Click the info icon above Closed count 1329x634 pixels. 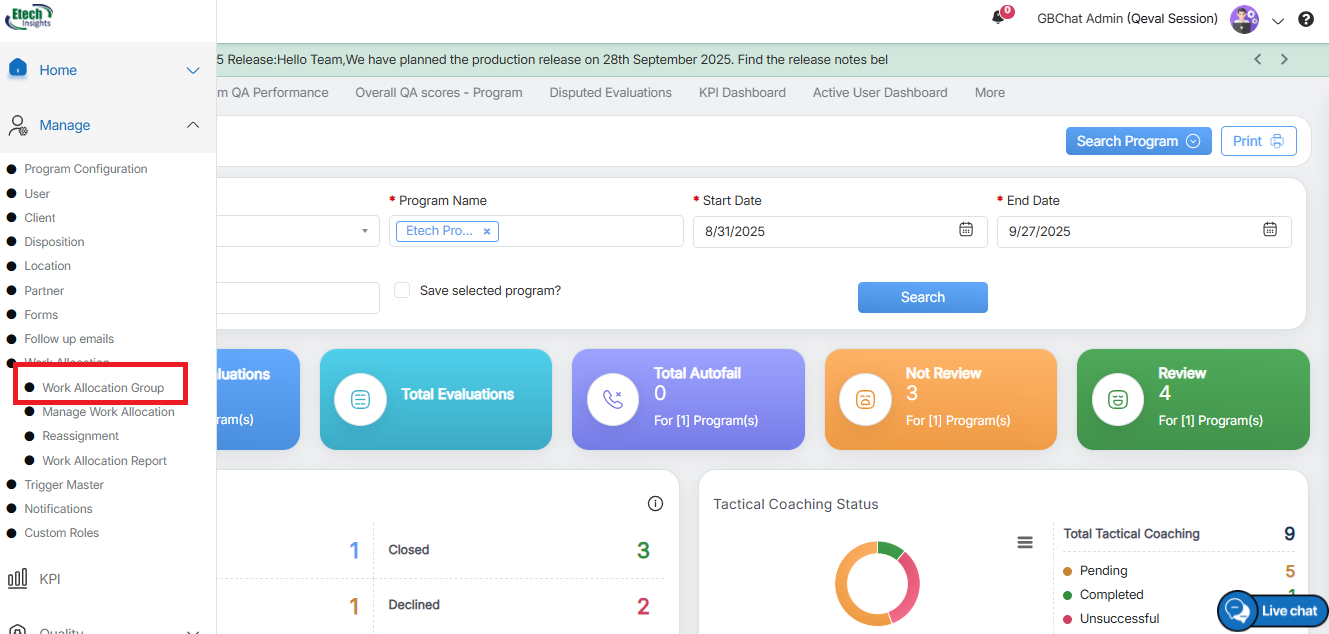(655, 503)
